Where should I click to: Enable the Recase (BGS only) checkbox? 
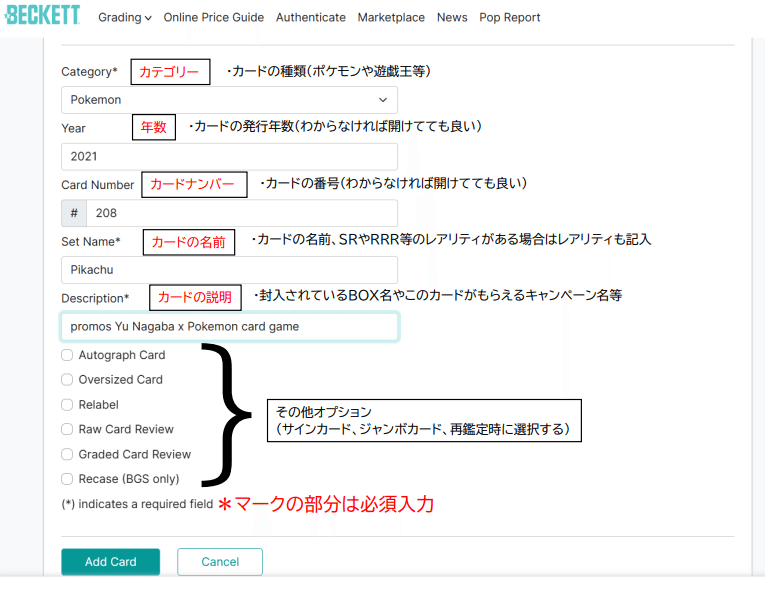[x=67, y=479]
